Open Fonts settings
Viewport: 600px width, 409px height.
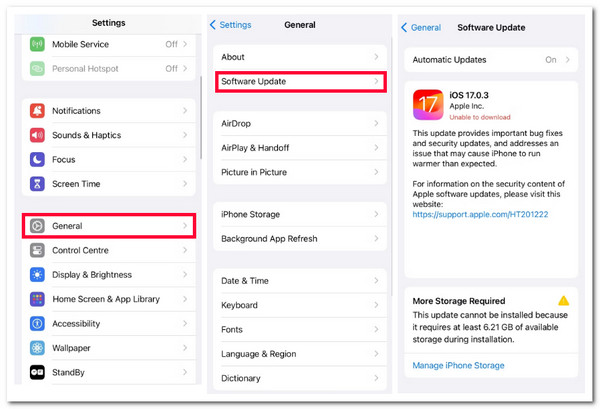coord(300,329)
